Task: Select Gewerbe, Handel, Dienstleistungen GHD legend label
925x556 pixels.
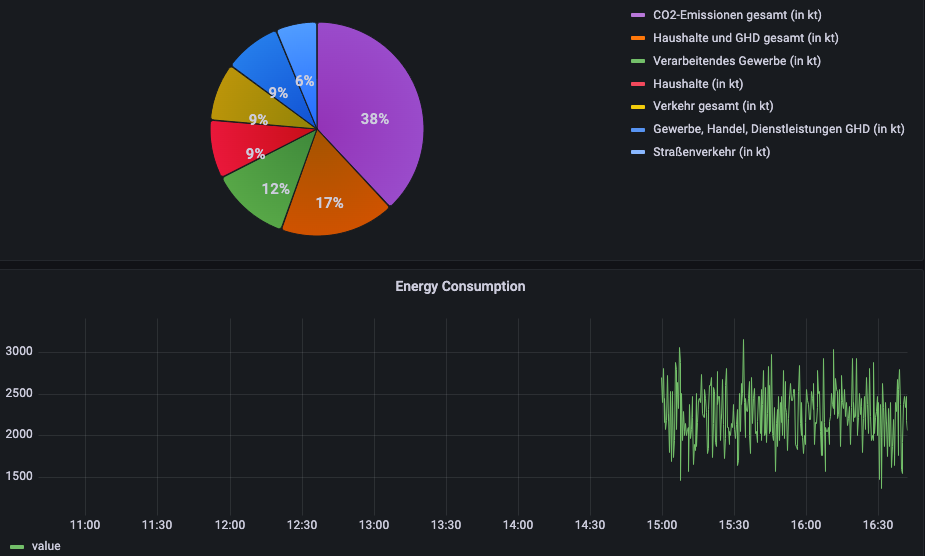Action: click(778, 129)
